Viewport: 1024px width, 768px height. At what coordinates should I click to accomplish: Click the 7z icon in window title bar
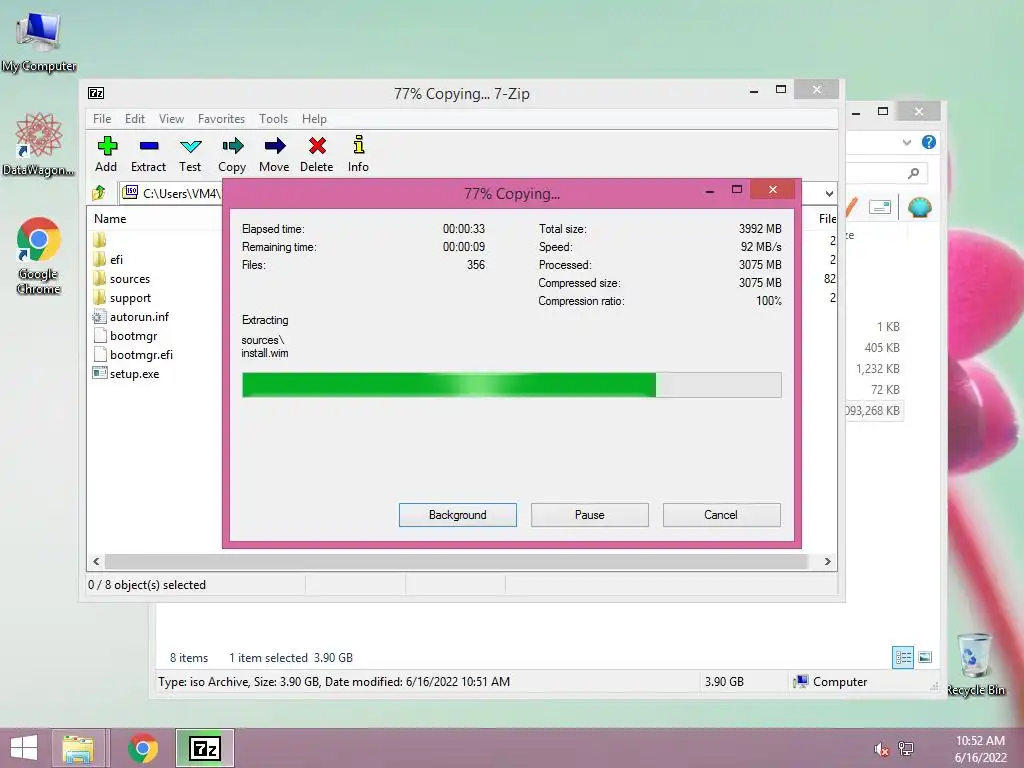[96, 93]
